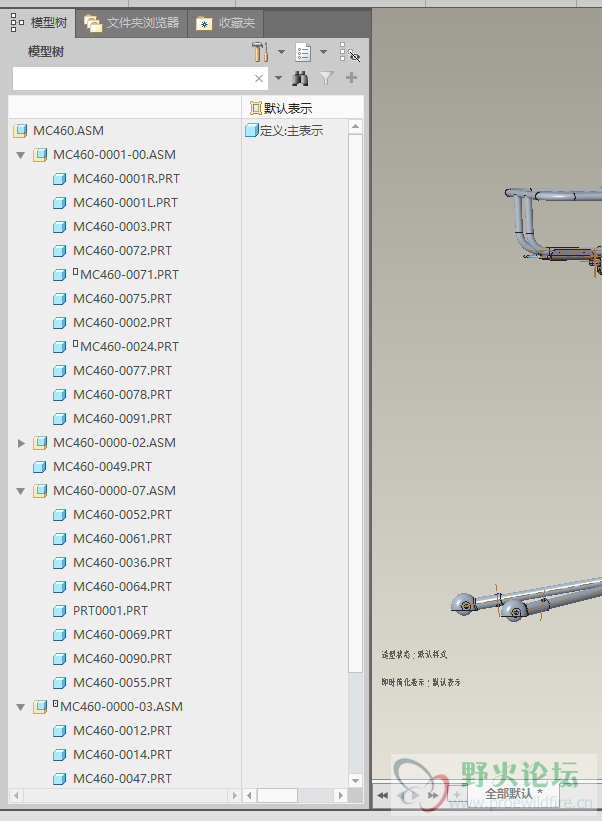This screenshot has height=821, width=602.
Task: Select MC460-0001-00.ASM in tree
Action: tap(114, 155)
